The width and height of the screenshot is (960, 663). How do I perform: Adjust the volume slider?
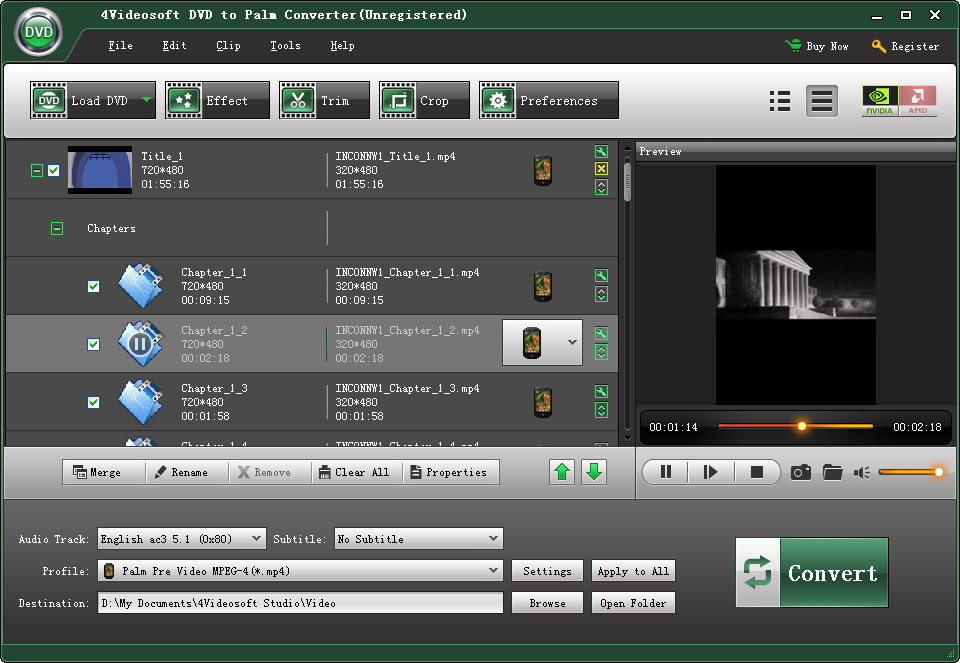[x=912, y=471]
